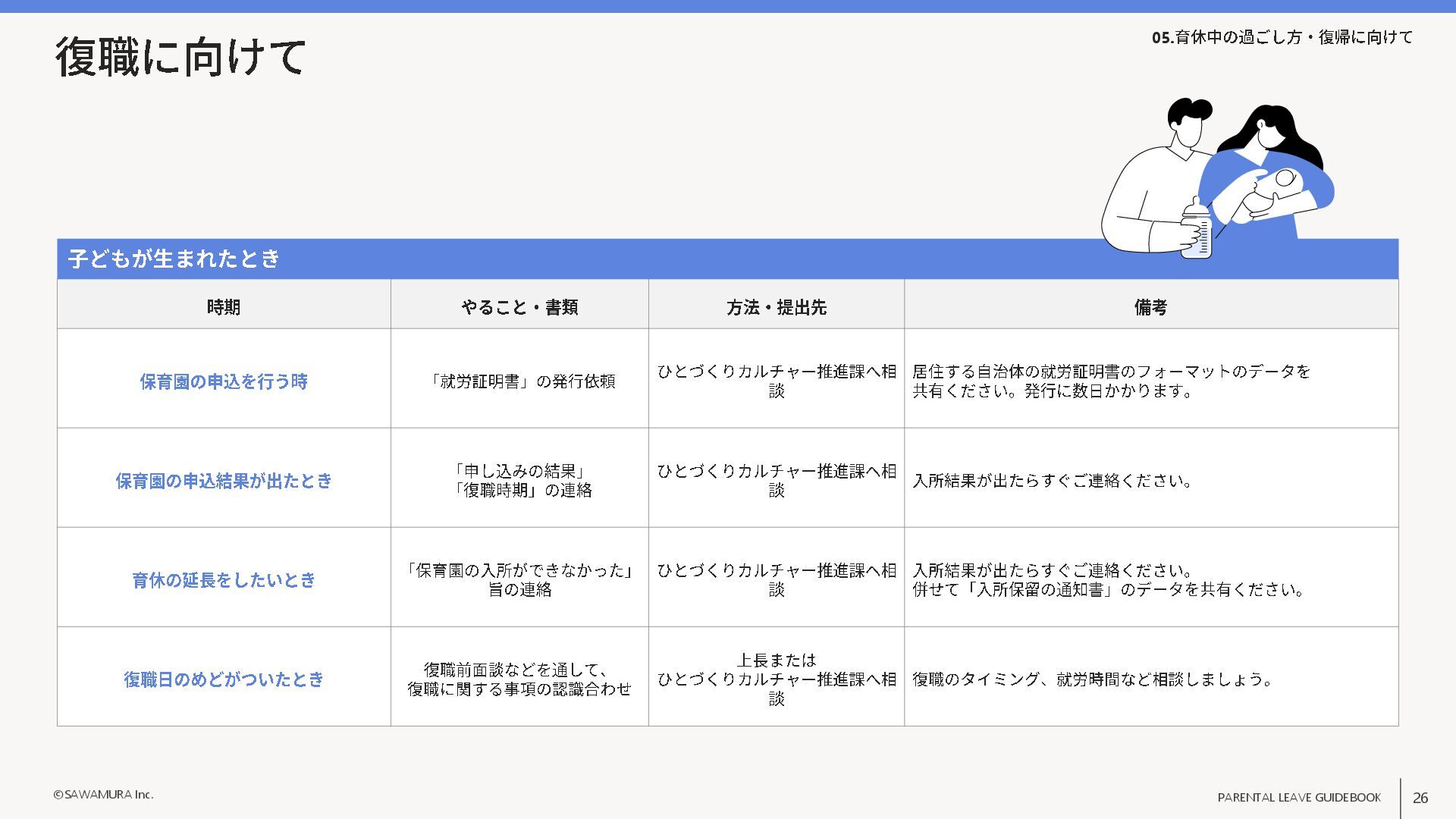The height and width of the screenshot is (819, 1456).
Task: Click the slide title 復職に向けて
Action: [180, 56]
